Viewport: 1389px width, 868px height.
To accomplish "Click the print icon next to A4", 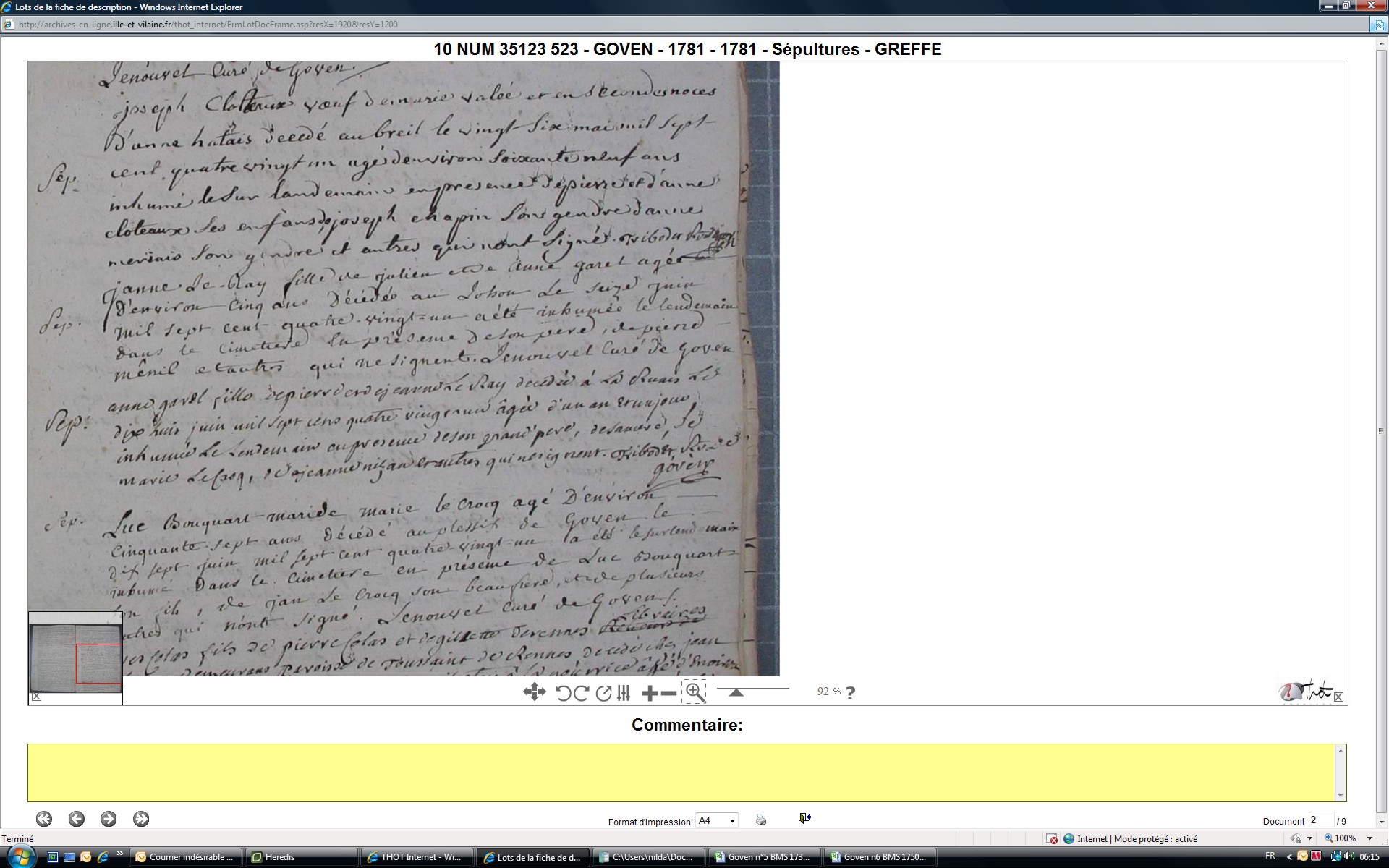I will (760, 820).
